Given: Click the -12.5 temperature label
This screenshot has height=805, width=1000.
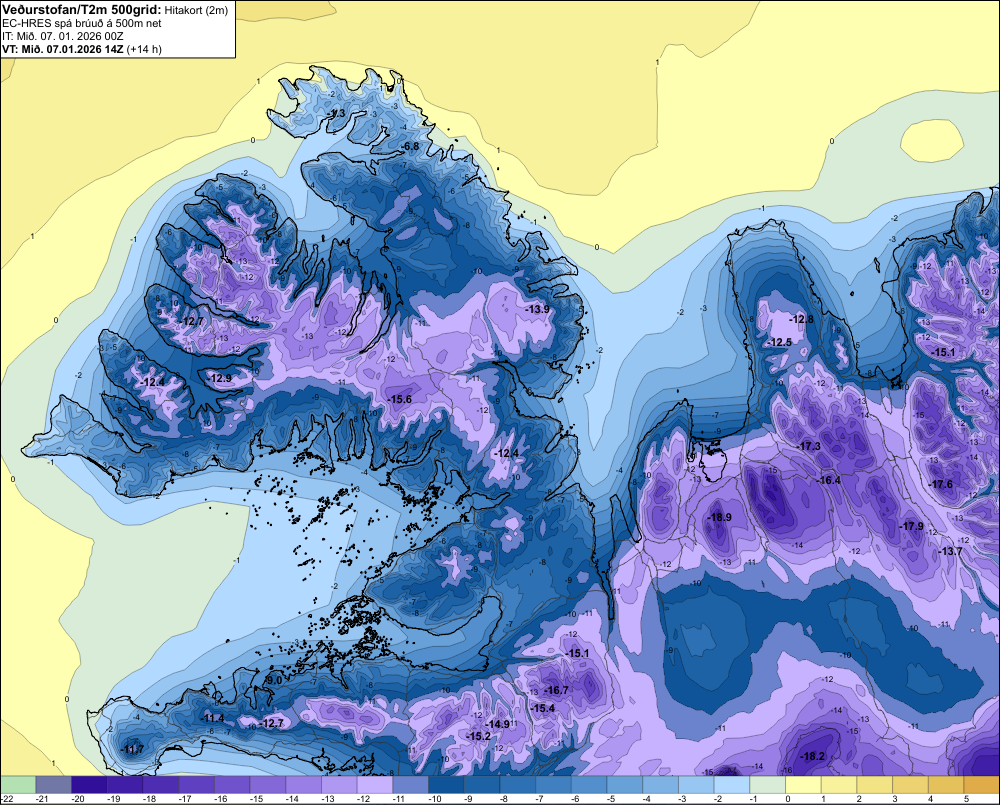Looking at the screenshot, I should 779,343.
